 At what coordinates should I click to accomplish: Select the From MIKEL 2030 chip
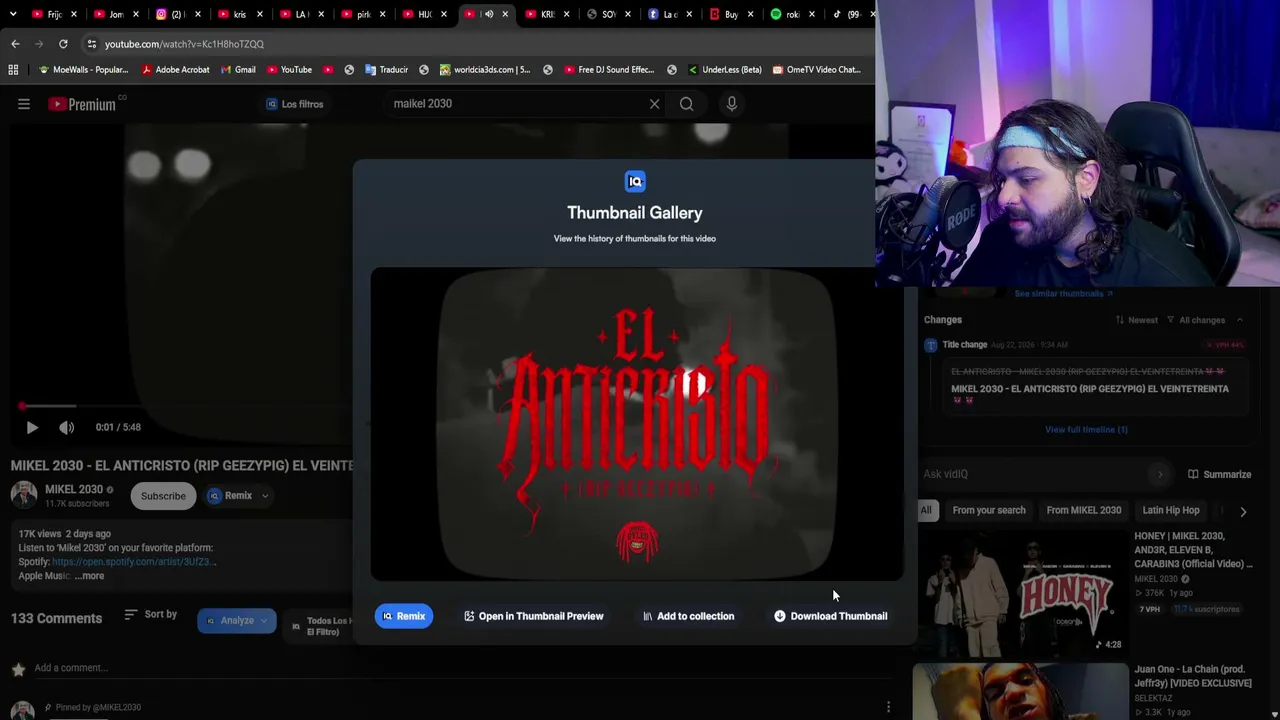[x=1084, y=510]
